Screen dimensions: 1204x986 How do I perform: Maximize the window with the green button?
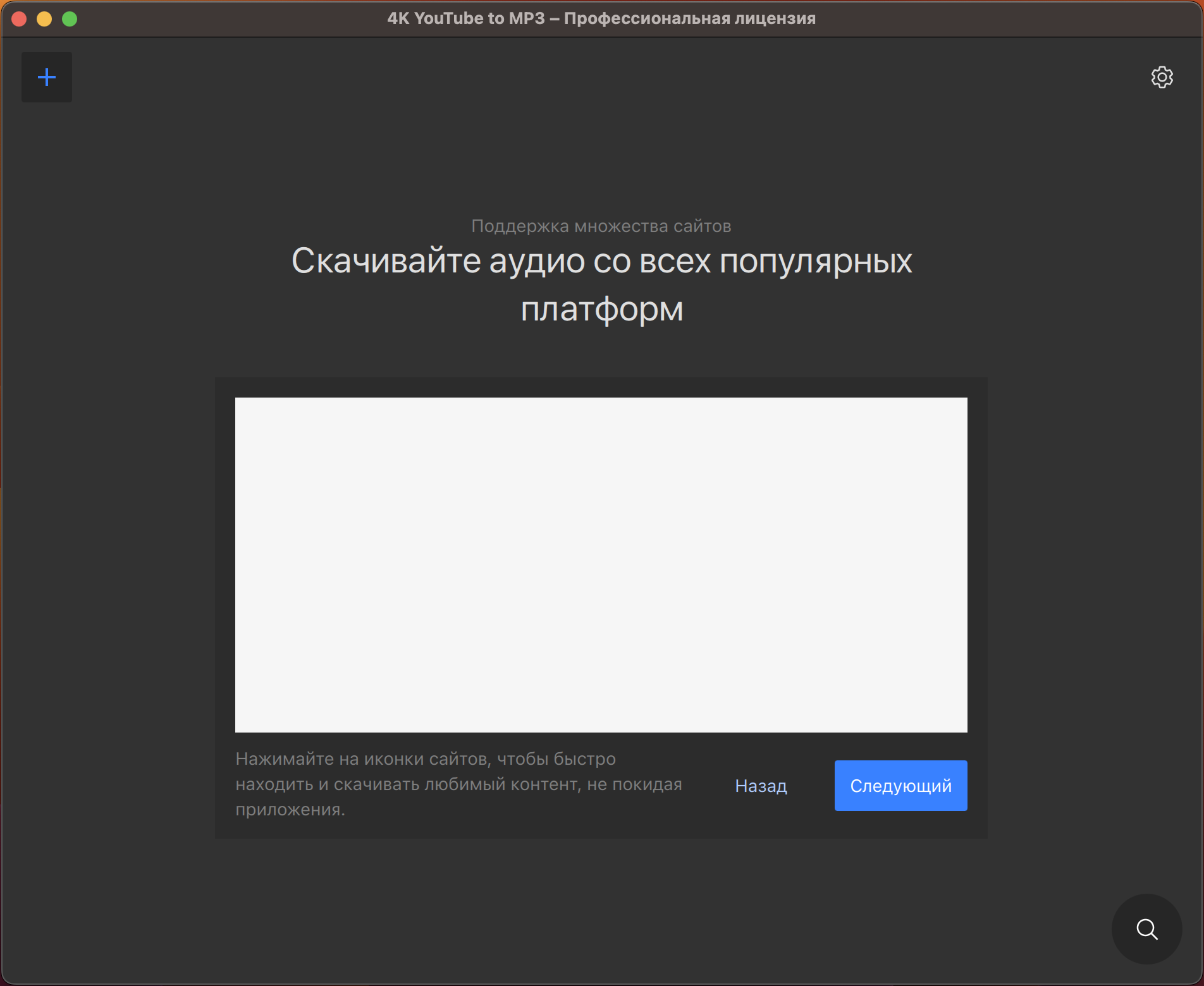70,19
